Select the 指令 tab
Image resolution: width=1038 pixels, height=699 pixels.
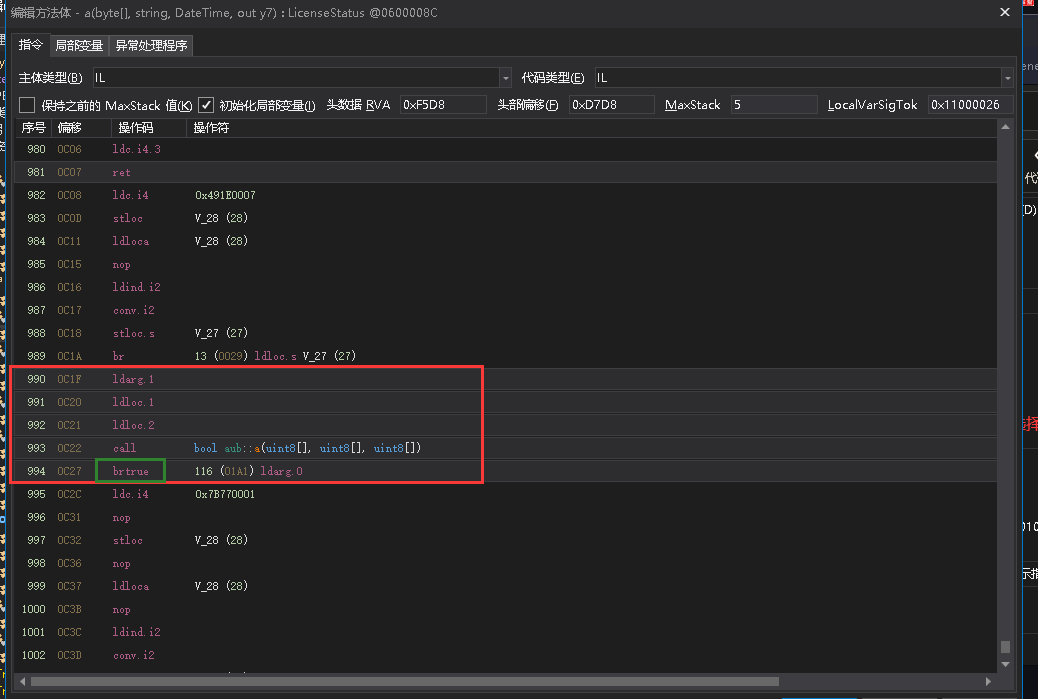pyautogui.click(x=30, y=45)
